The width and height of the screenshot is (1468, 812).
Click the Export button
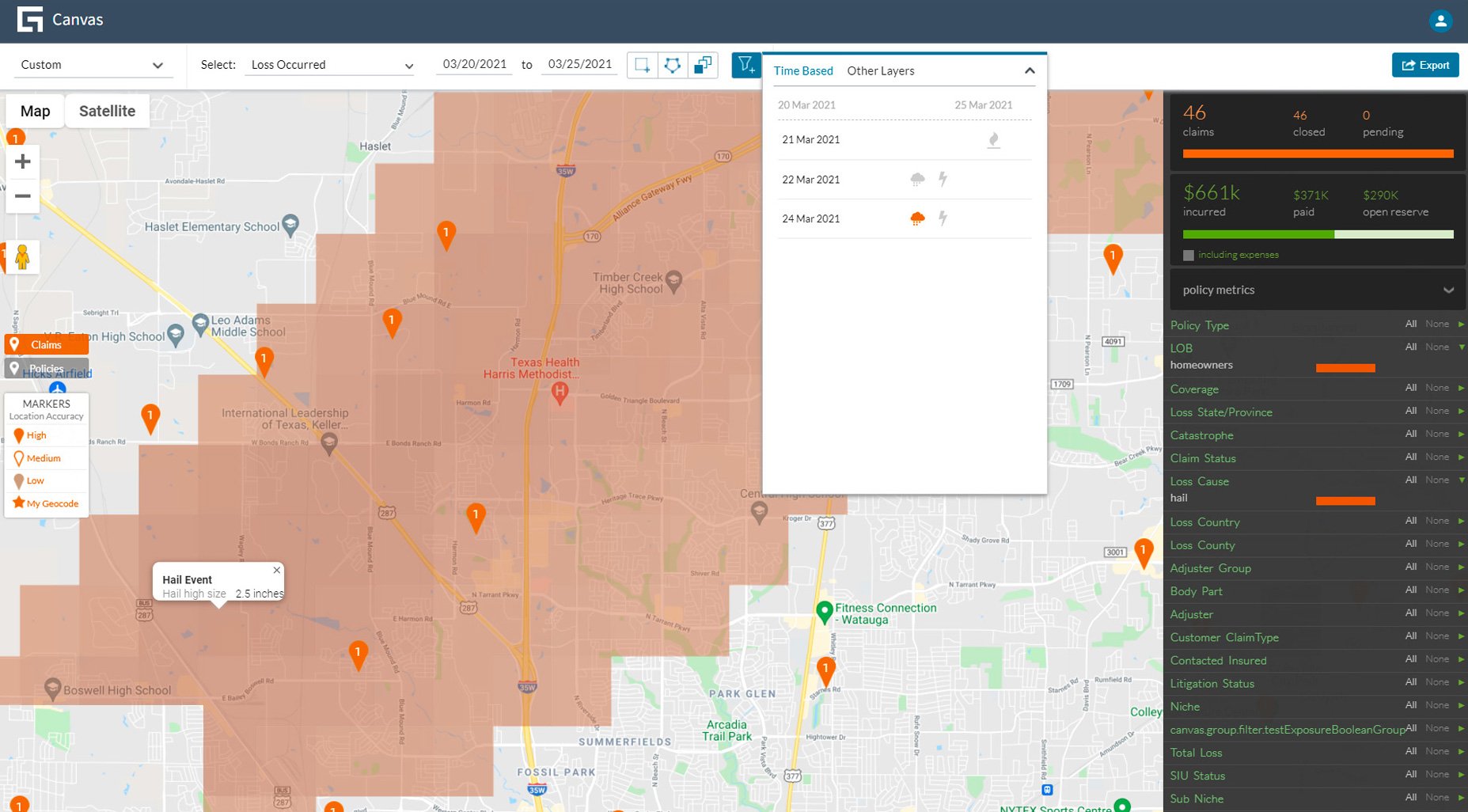1425,65
